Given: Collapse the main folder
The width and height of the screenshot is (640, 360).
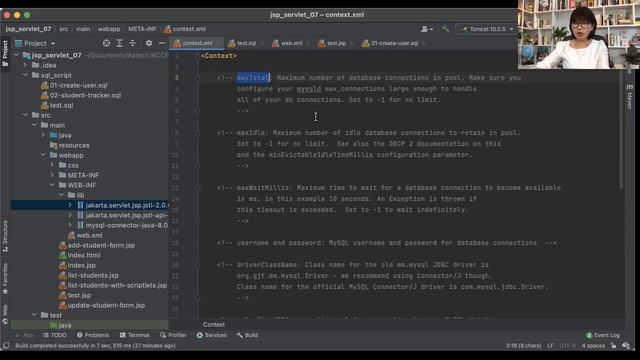Looking at the screenshot, I should [35, 125].
